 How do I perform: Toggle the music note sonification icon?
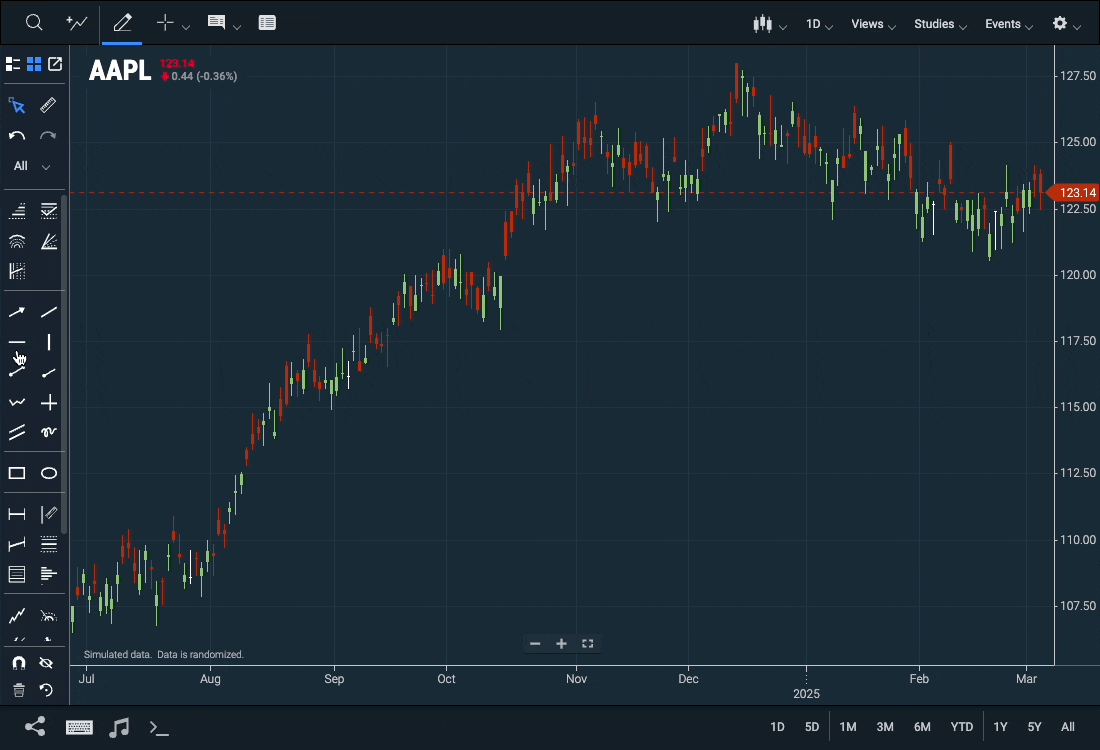tap(119, 728)
